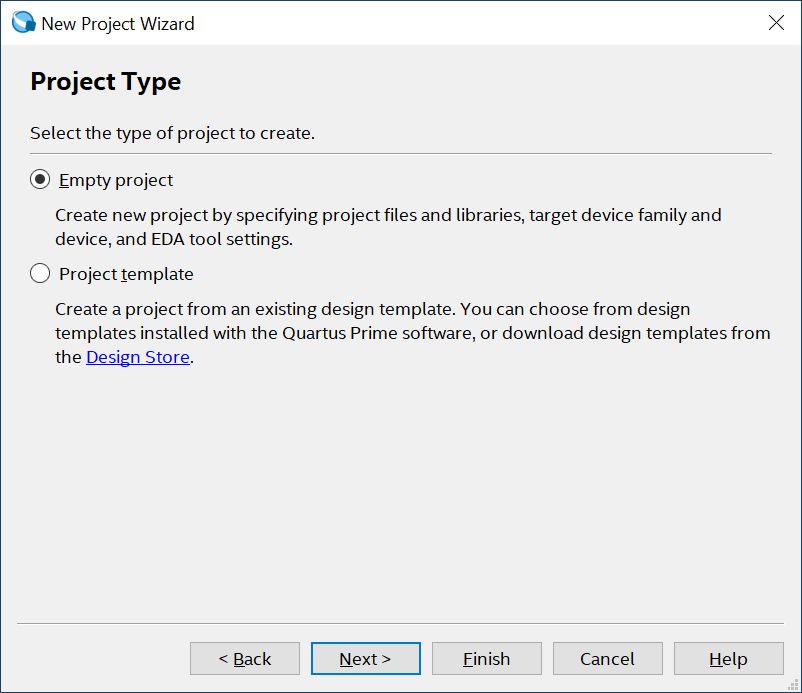Open Help for the wizard
This screenshot has width=802, height=693.
tap(728, 659)
